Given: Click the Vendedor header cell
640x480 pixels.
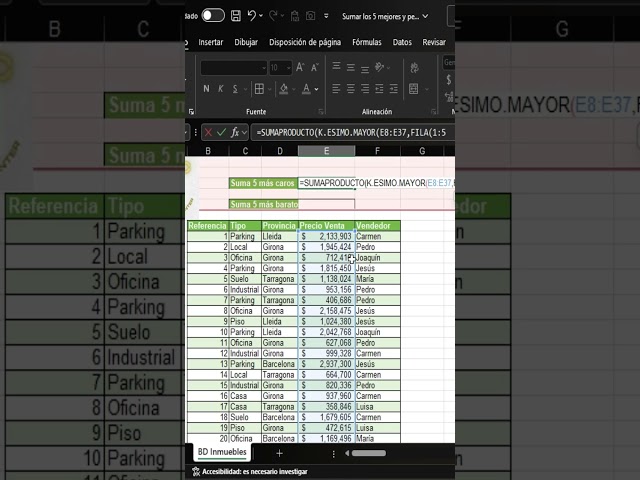Looking at the screenshot, I should 378,226.
